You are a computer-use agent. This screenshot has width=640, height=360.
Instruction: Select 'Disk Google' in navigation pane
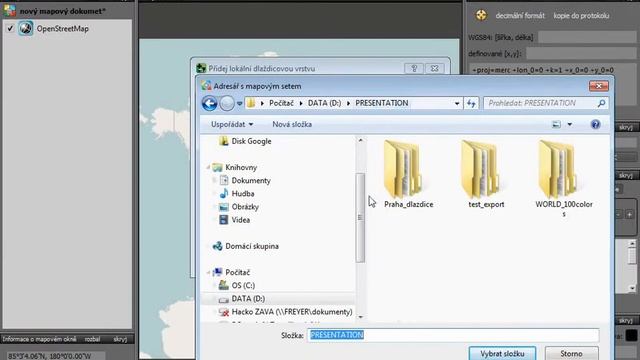(x=251, y=141)
